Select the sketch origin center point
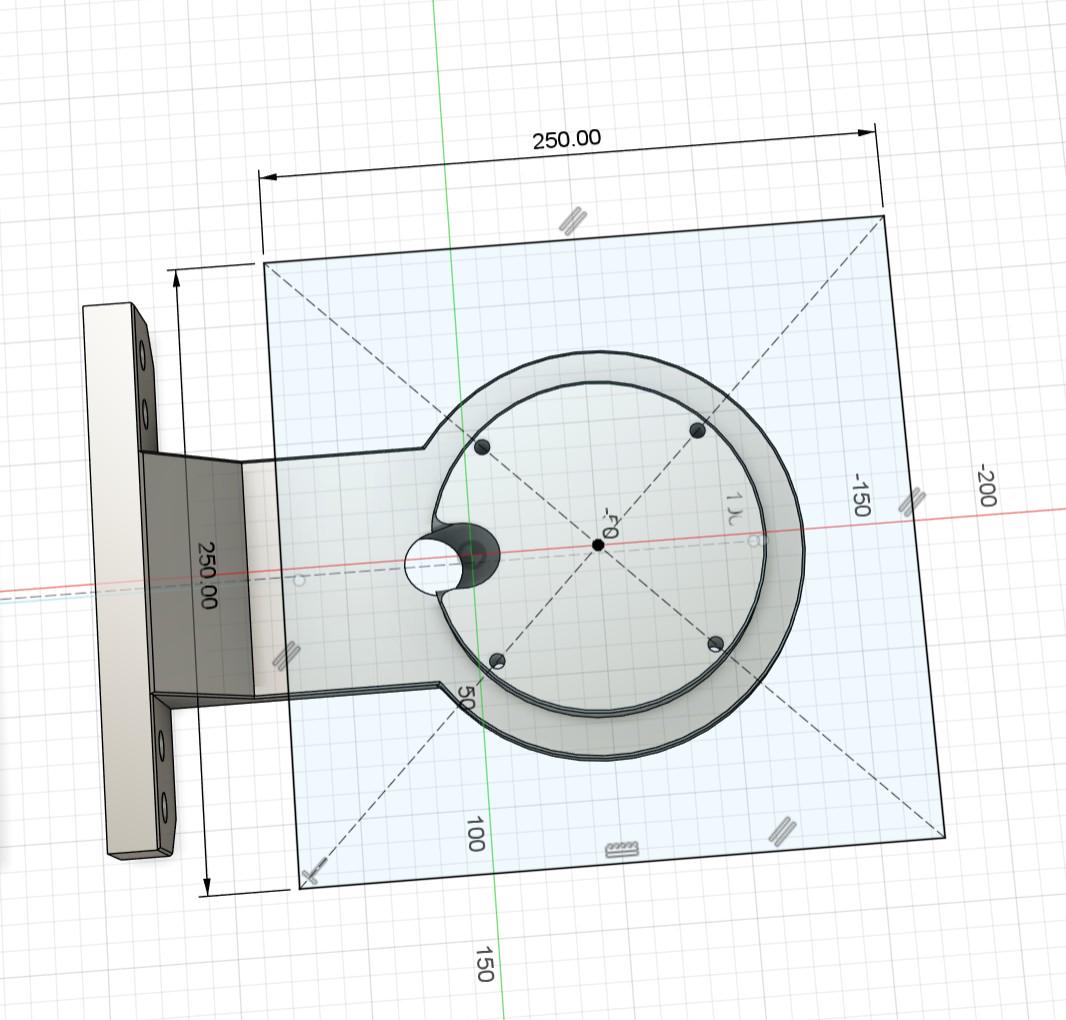Screen dimensions: 1066x1020 (x=598, y=545)
